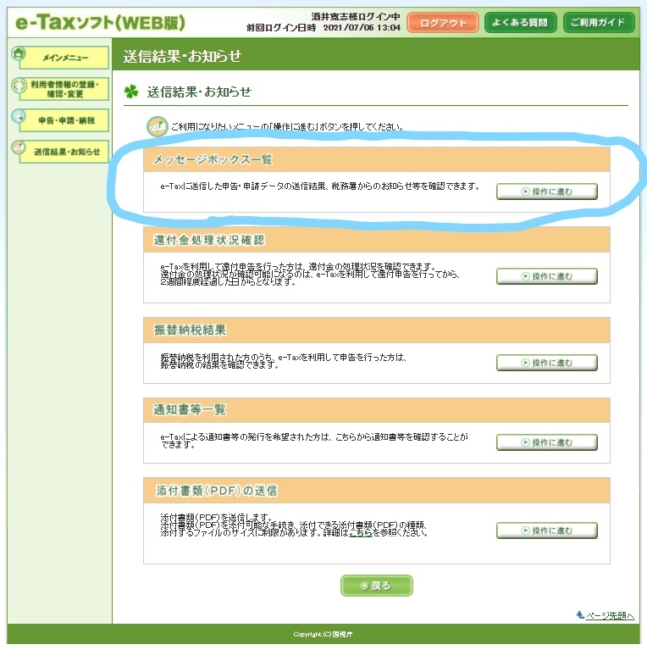
Task: Click the home icon beside メインメニュー
Action: point(18,53)
